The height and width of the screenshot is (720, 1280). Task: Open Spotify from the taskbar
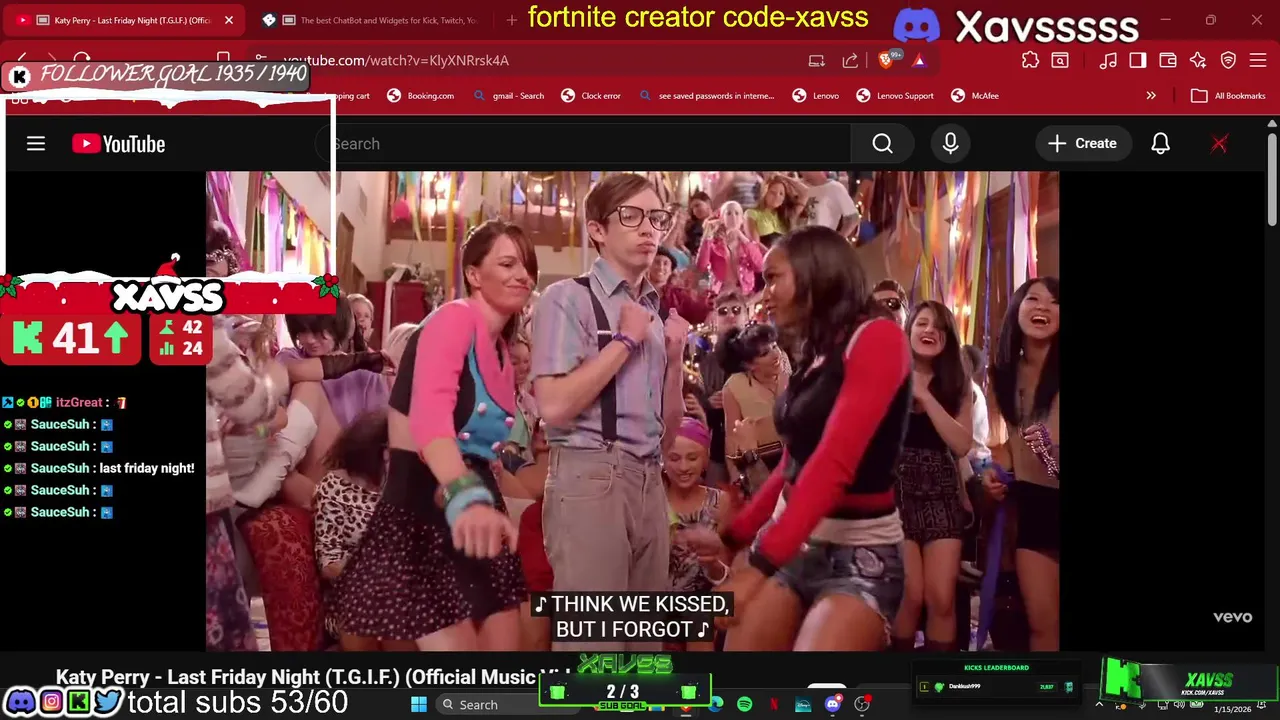744,705
